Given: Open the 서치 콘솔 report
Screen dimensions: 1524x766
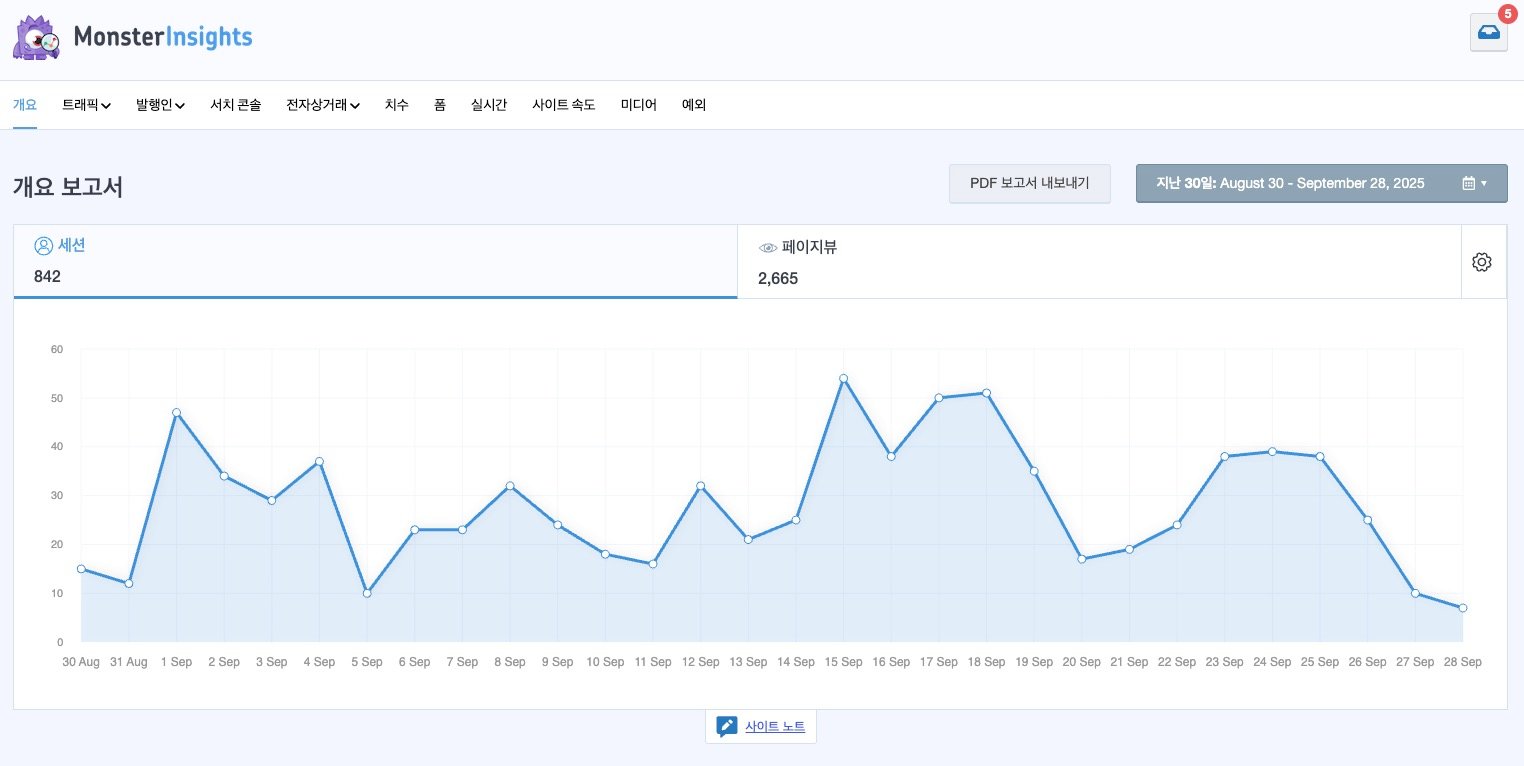Looking at the screenshot, I should (235, 105).
